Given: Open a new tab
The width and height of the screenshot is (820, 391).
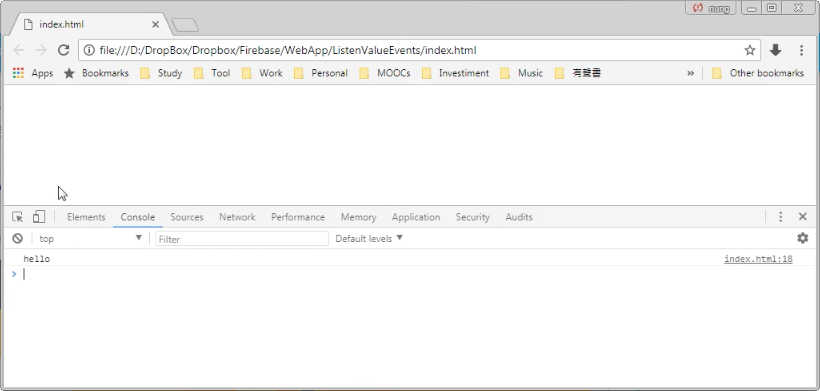Looking at the screenshot, I should click(185, 25).
